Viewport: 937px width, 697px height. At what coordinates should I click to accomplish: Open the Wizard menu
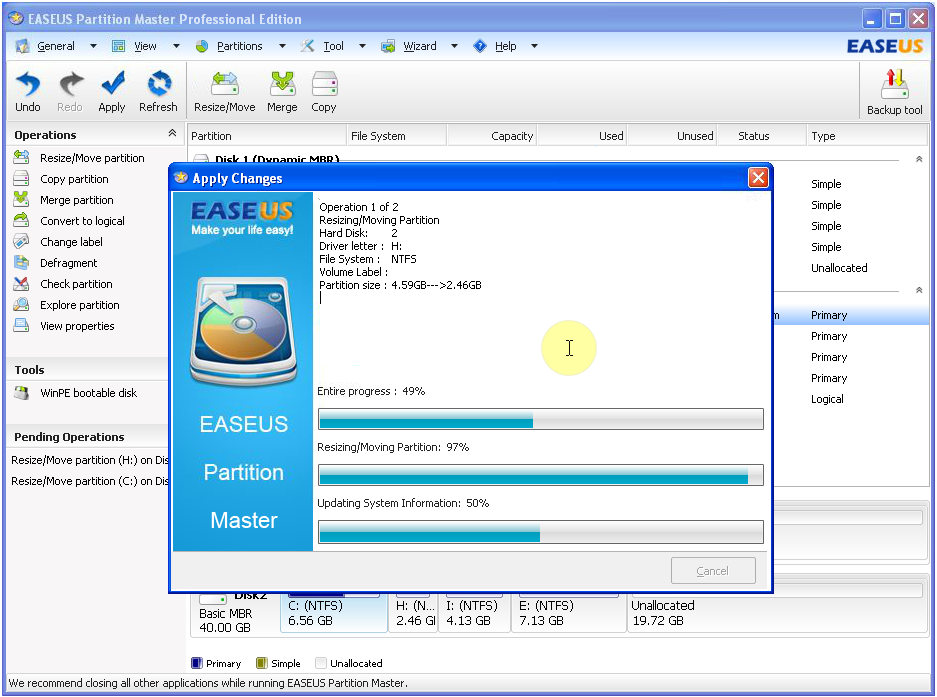419,46
